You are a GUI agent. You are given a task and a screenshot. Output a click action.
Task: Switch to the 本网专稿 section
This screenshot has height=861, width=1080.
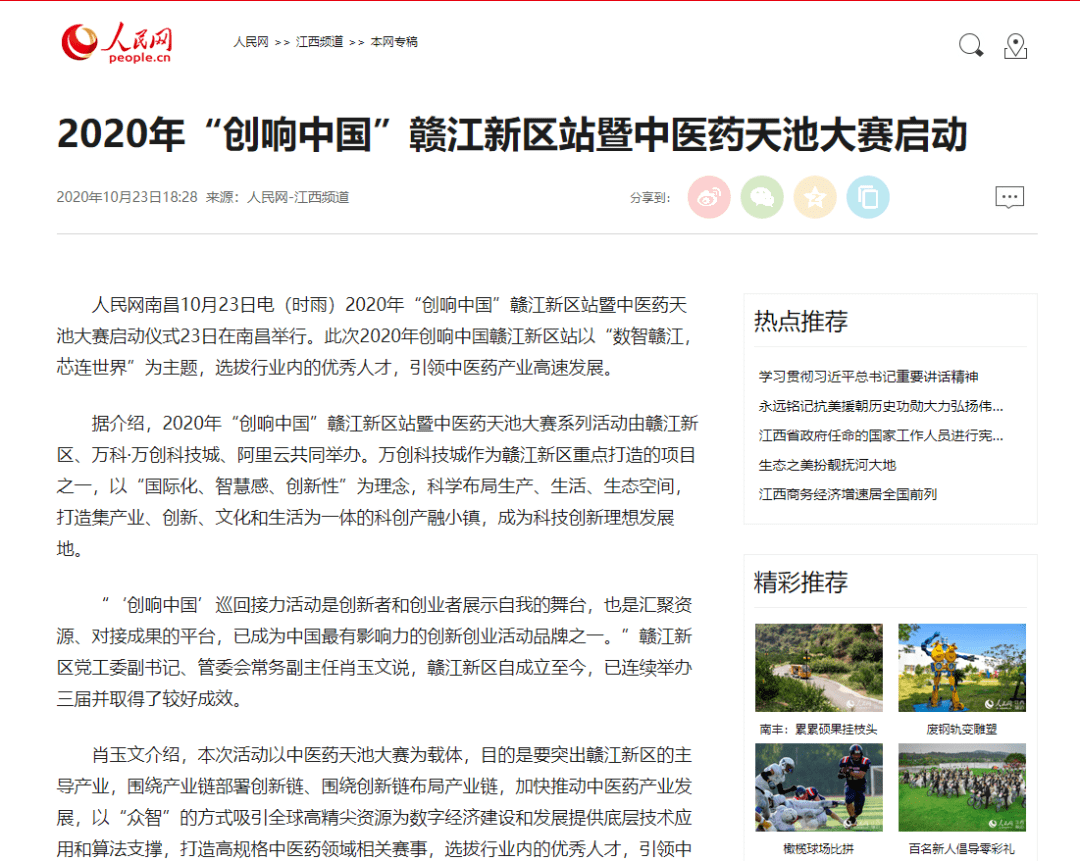click(394, 42)
